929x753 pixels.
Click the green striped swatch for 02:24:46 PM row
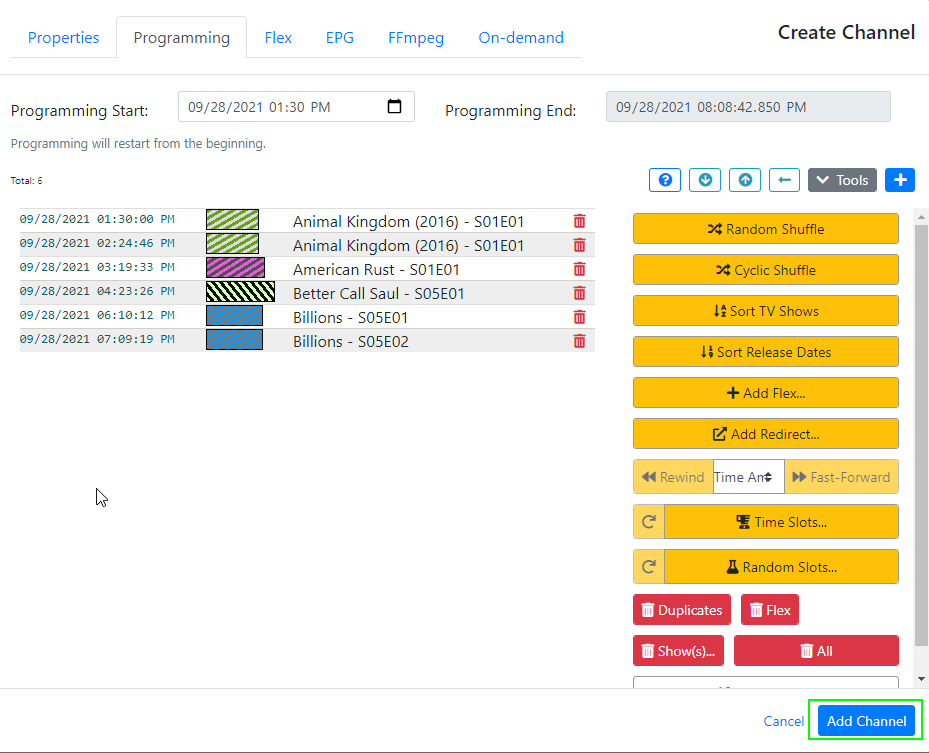coord(232,243)
